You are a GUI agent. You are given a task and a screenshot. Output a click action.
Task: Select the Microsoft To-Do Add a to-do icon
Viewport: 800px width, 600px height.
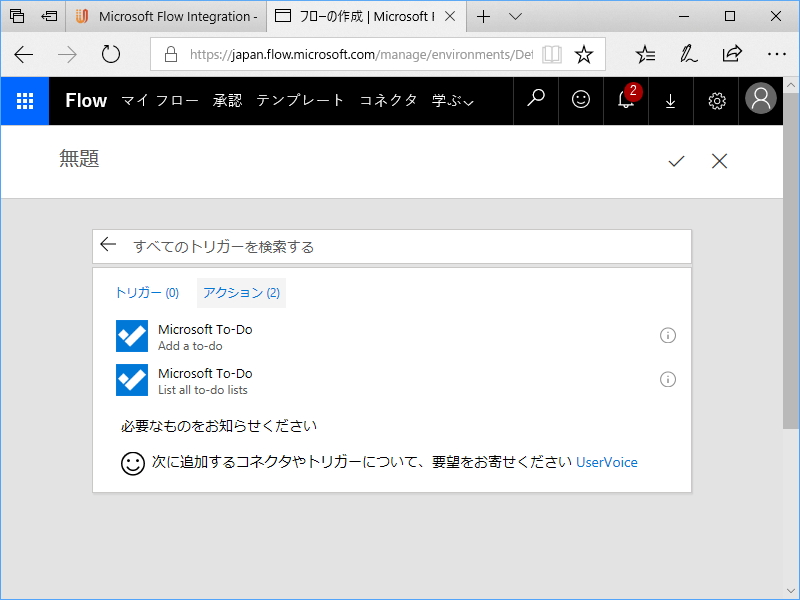pyautogui.click(x=131, y=335)
